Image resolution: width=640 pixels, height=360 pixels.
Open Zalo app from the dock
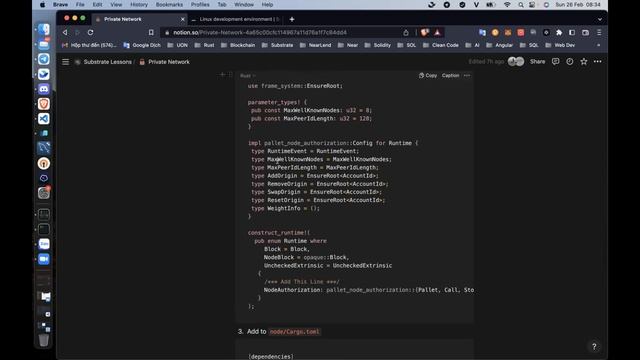pyautogui.click(x=44, y=244)
